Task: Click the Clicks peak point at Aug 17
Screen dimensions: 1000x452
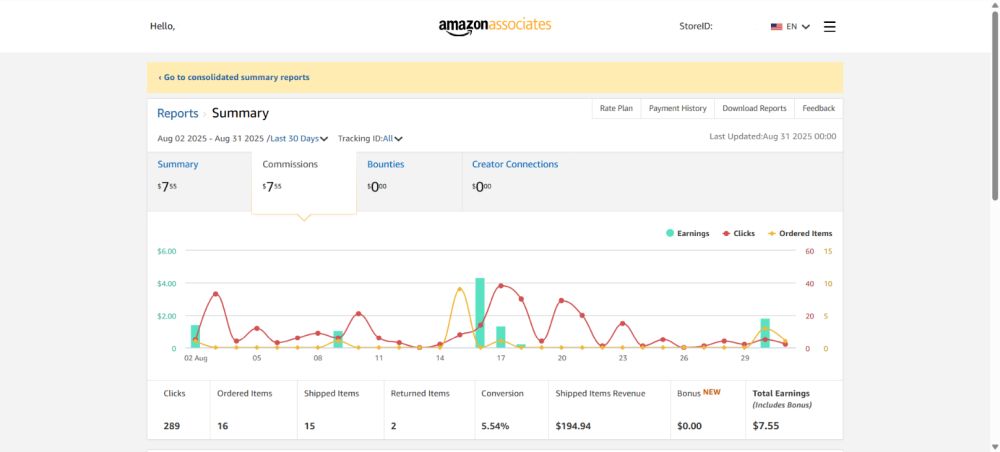Action: click(501, 286)
